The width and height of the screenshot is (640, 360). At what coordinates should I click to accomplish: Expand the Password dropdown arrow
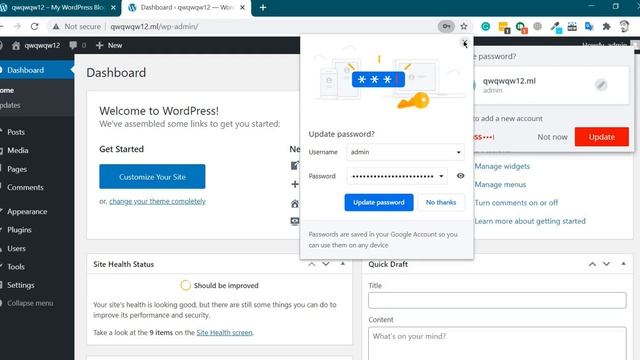441,176
